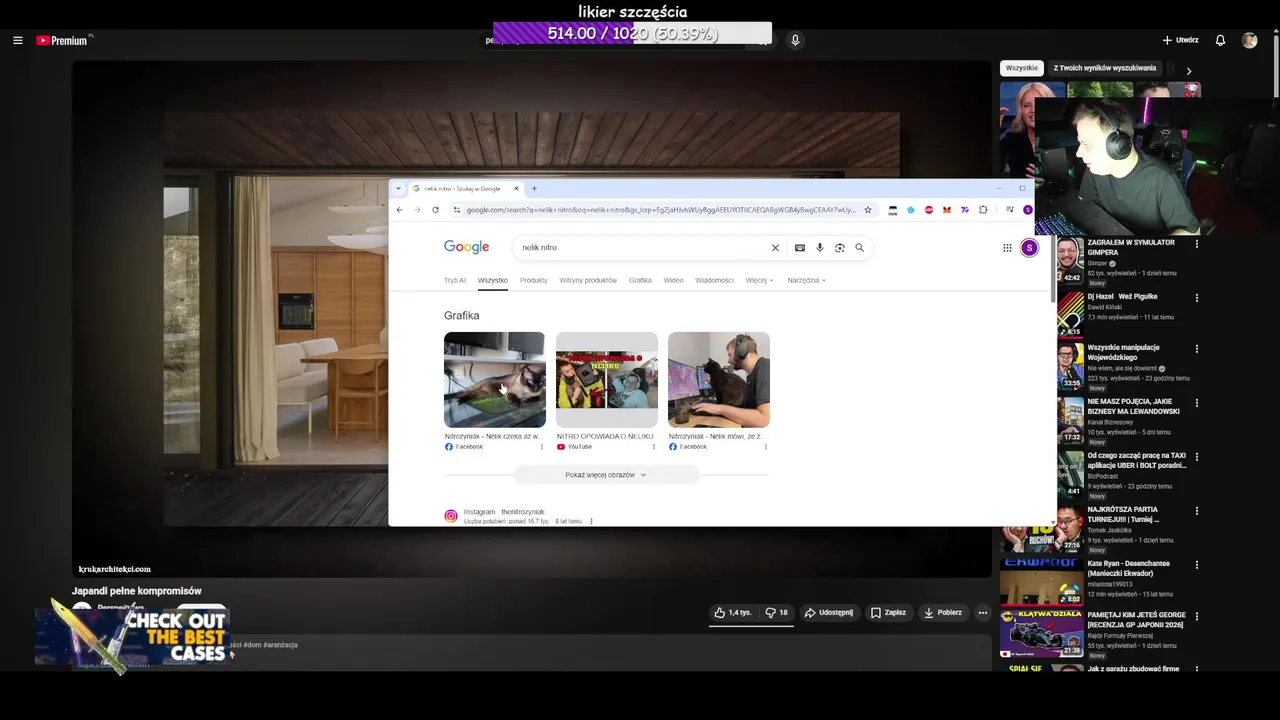Click the Zapisz save button
This screenshot has width=1280, height=720.
coord(888,612)
